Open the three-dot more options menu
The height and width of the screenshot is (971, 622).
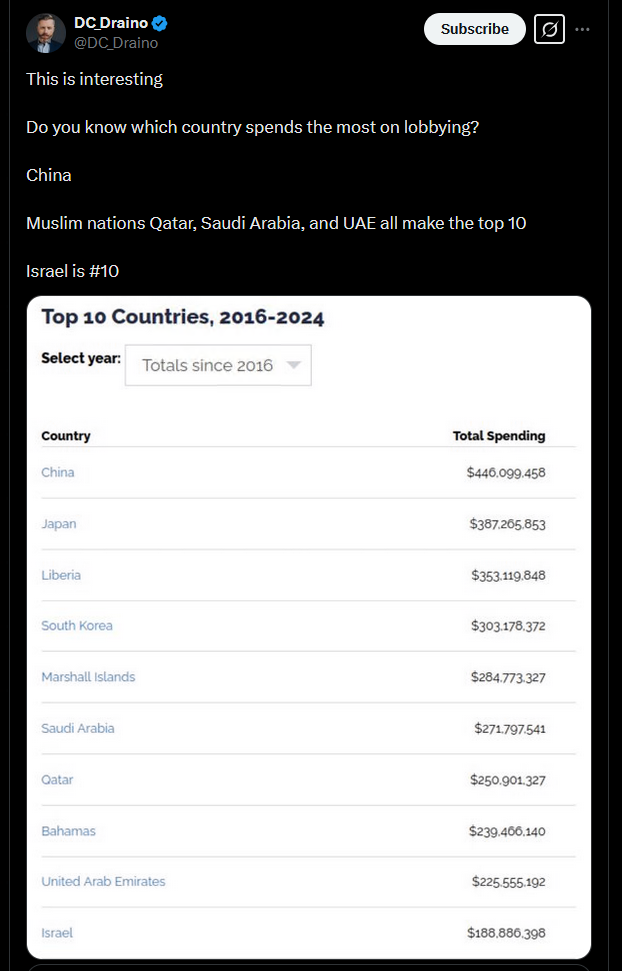582,29
